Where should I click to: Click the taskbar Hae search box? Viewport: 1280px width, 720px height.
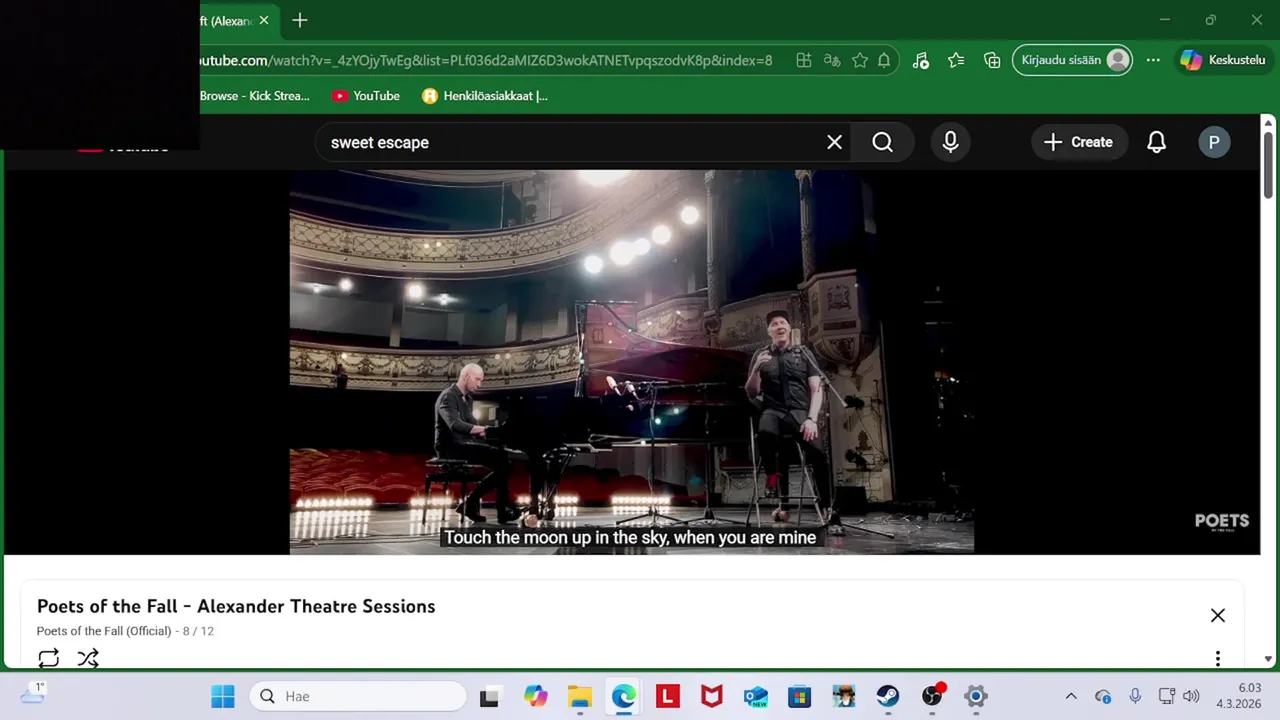pos(358,696)
